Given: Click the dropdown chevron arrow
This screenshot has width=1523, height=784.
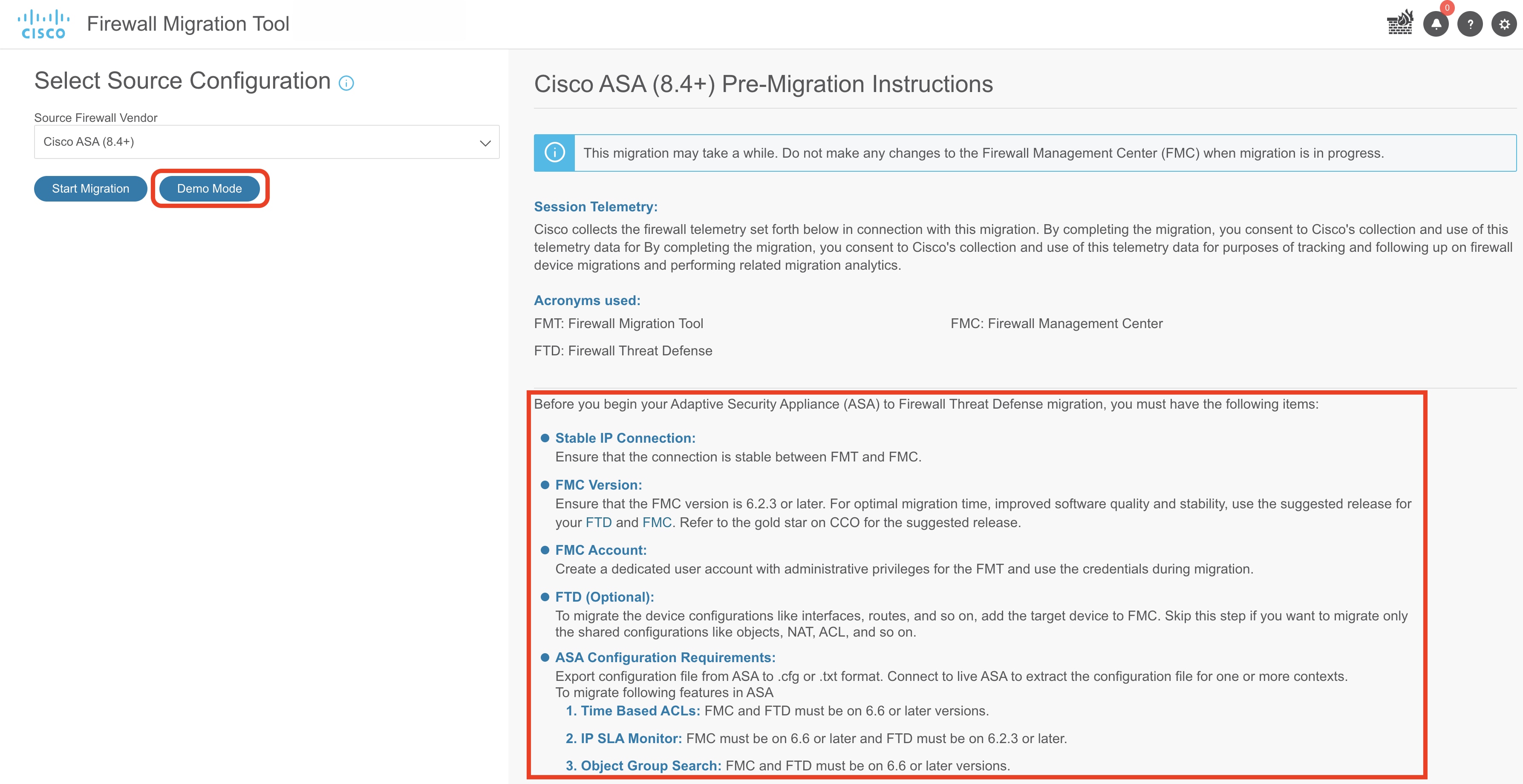Looking at the screenshot, I should pyautogui.click(x=485, y=143).
